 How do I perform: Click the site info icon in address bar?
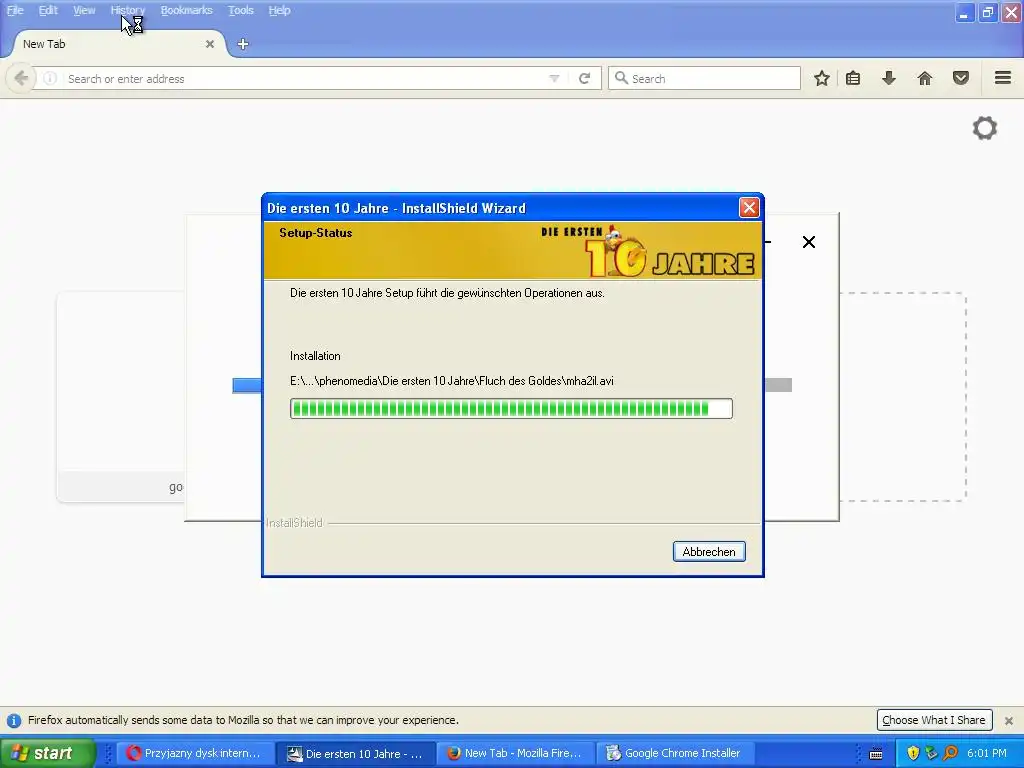click(50, 78)
